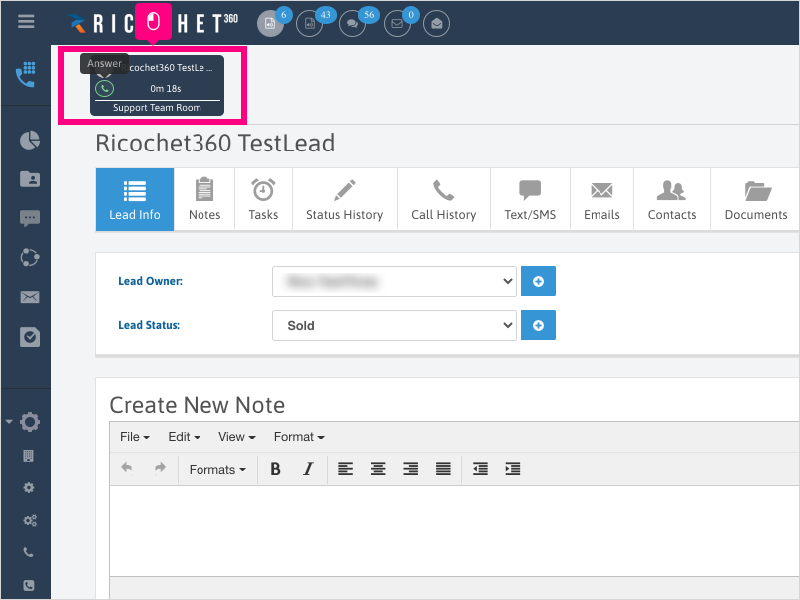This screenshot has height=600, width=800.
Task: Open the chat bubble sidebar icon
Action: pos(30,218)
